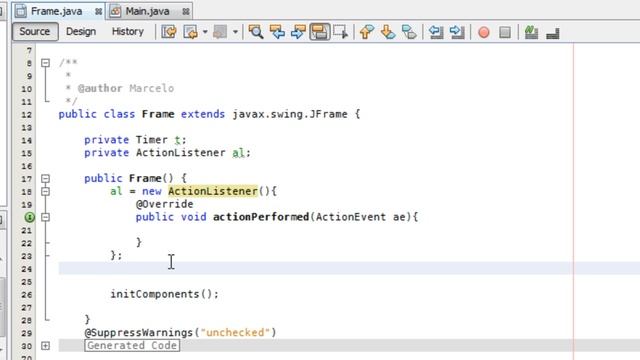
Task: Close the Main.java tab
Action: click(186, 11)
